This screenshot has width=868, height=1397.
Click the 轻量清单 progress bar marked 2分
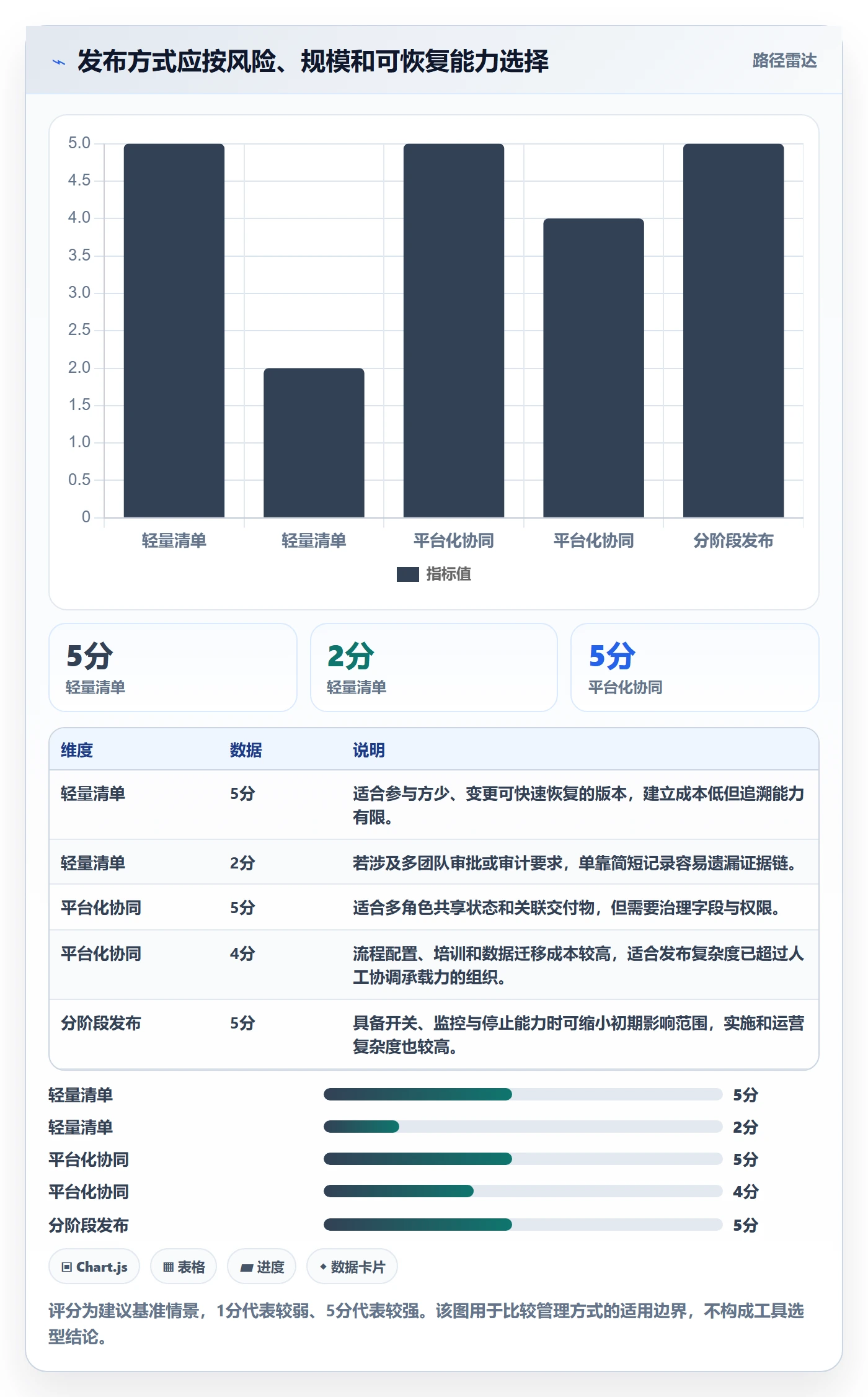tap(523, 1127)
